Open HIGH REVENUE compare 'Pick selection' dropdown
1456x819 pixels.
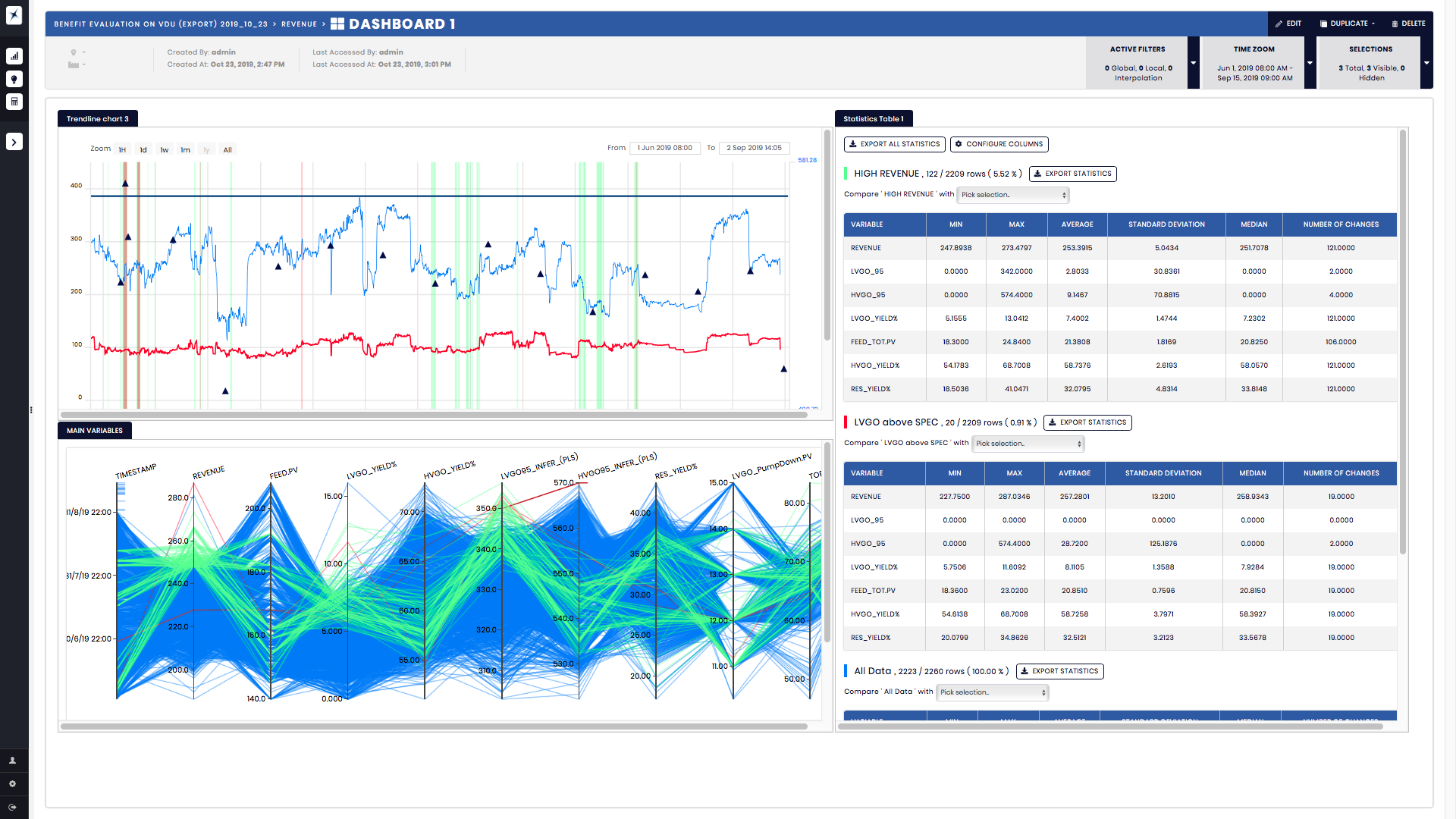[1013, 195]
